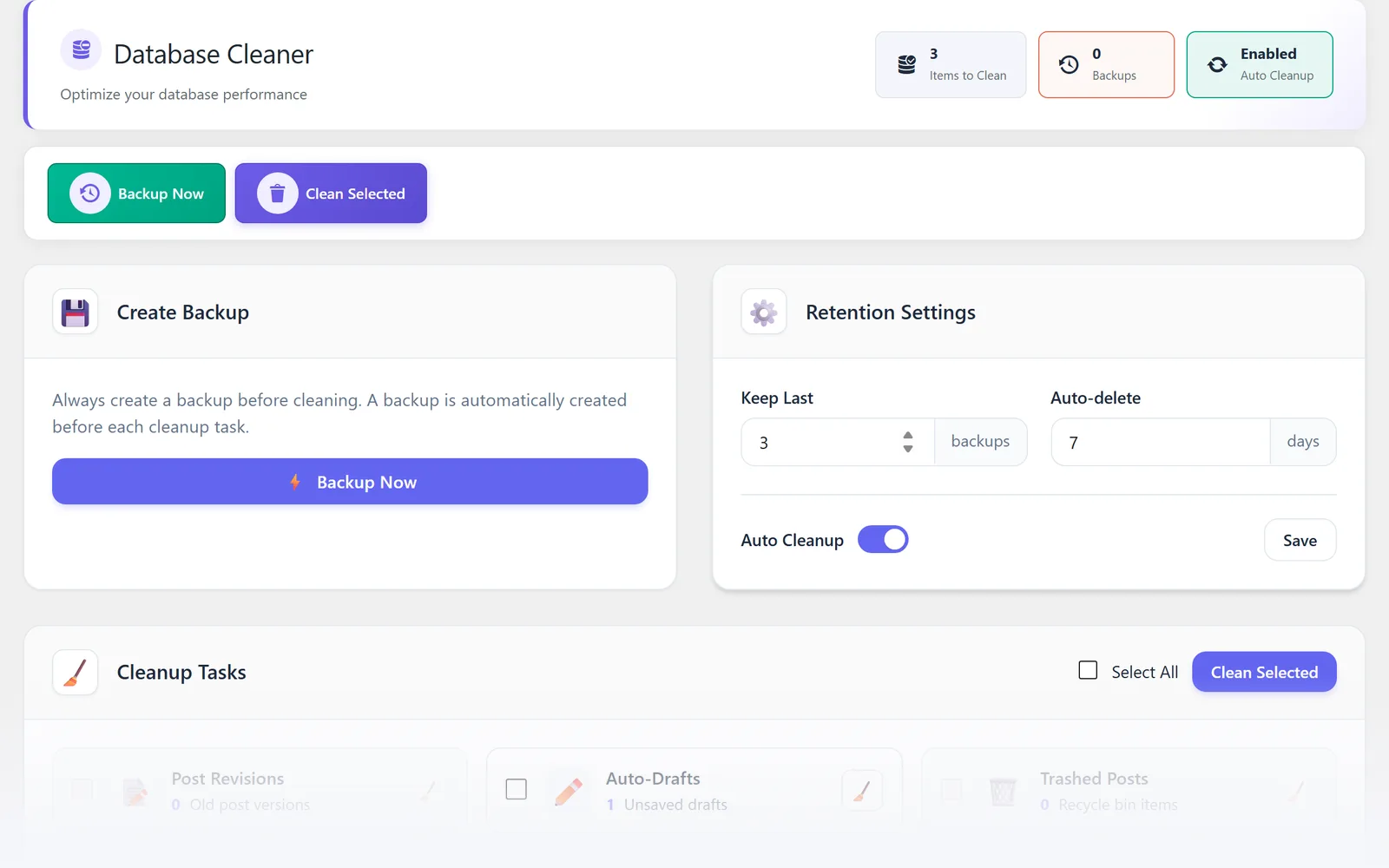Focus the Keep Last backups number field
The width and height of the screenshot is (1389, 868).
pos(838,442)
